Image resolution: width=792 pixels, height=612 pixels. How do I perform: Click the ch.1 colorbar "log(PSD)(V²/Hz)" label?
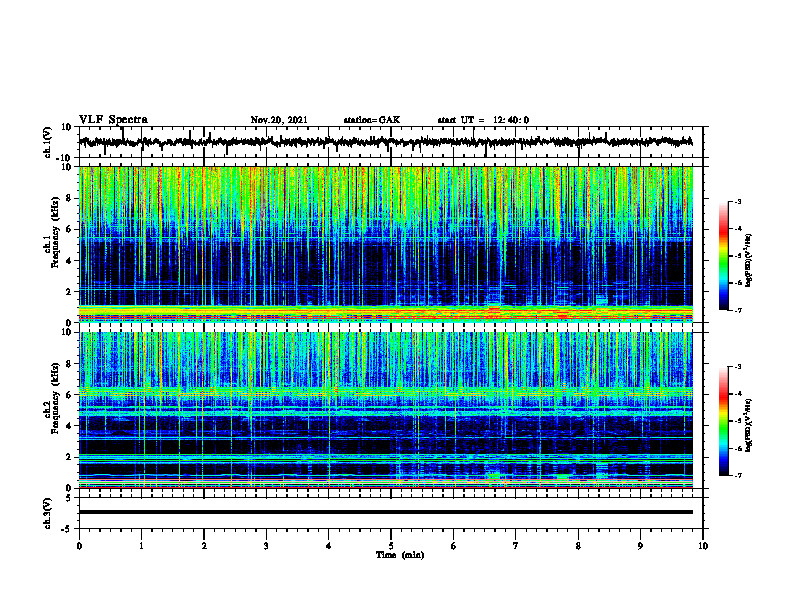[x=749, y=260]
